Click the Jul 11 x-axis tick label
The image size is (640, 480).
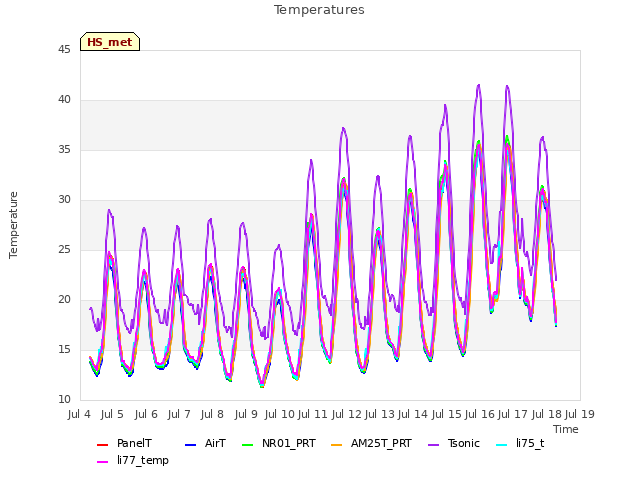313,414
